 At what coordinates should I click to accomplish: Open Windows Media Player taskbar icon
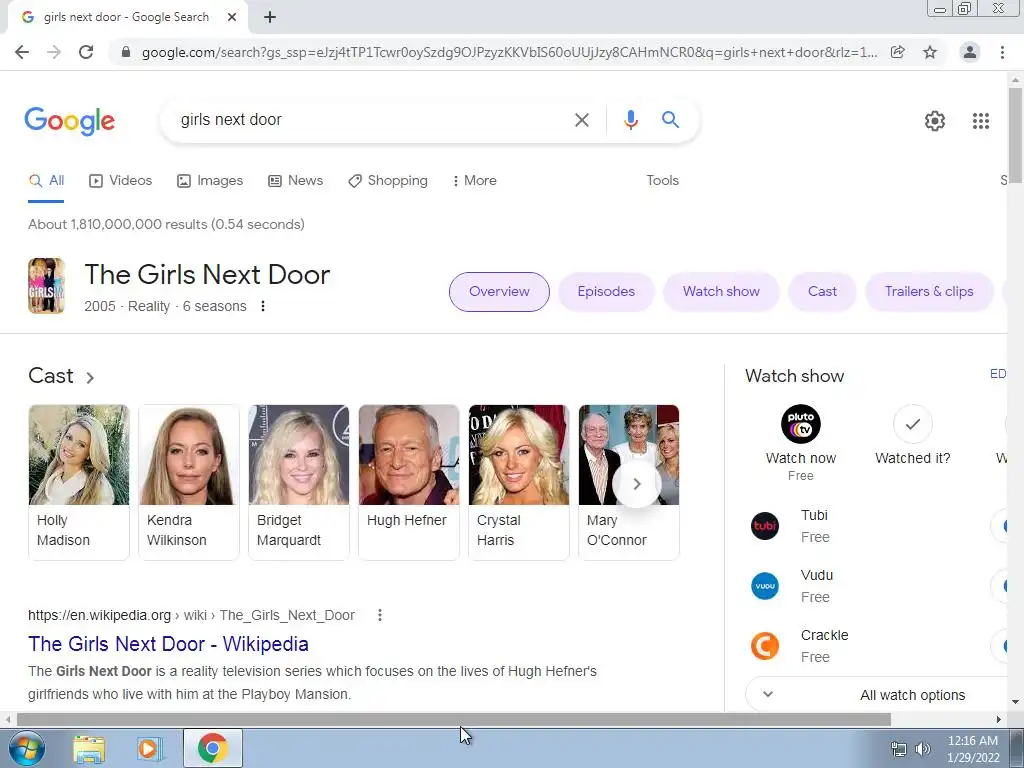pyautogui.click(x=149, y=749)
